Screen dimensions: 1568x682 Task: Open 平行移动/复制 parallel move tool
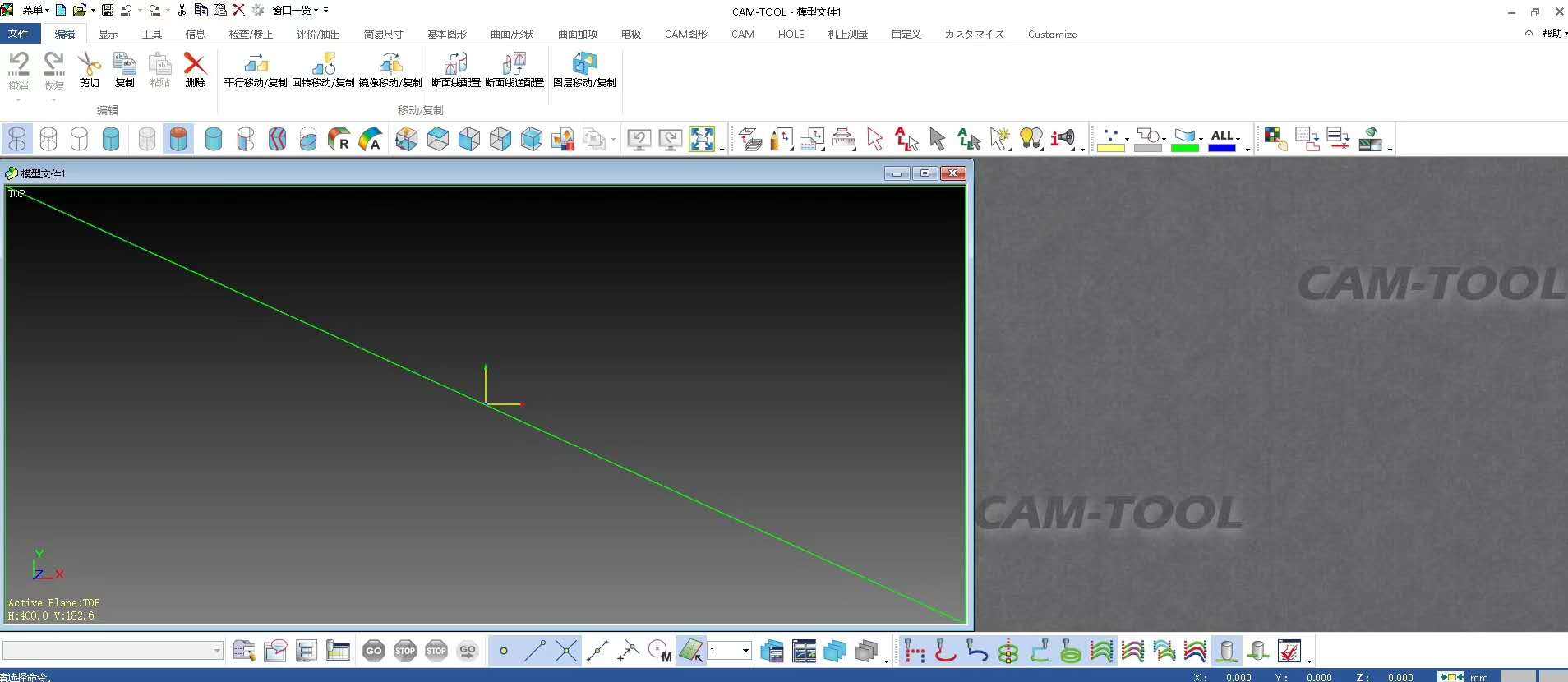click(256, 70)
